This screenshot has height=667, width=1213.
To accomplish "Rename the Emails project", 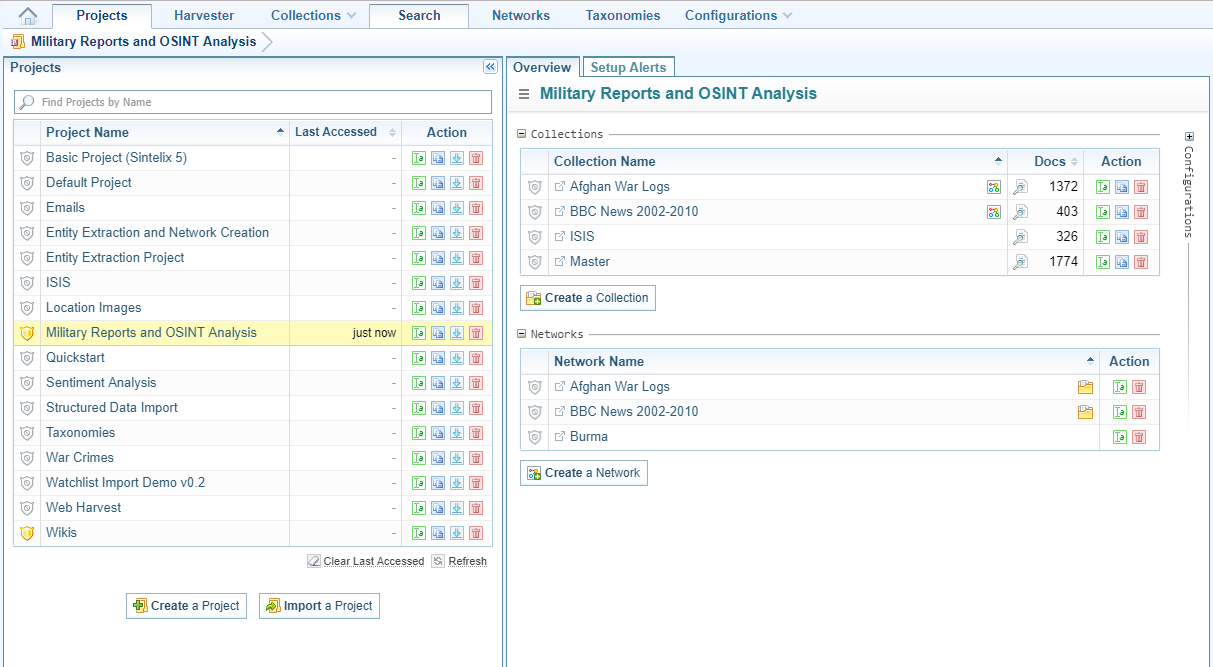I will click(x=419, y=208).
